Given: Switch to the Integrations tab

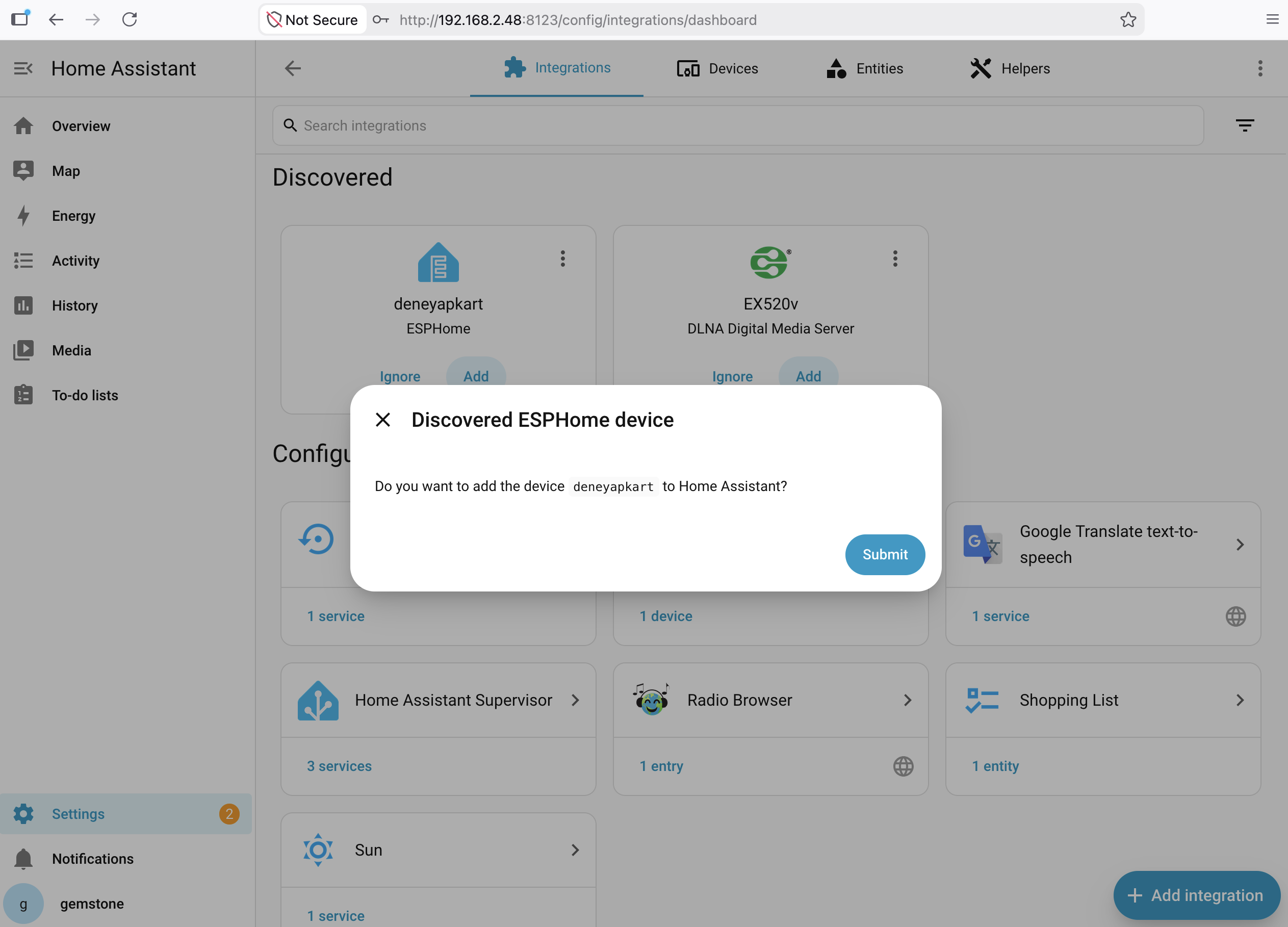Looking at the screenshot, I should click(556, 68).
